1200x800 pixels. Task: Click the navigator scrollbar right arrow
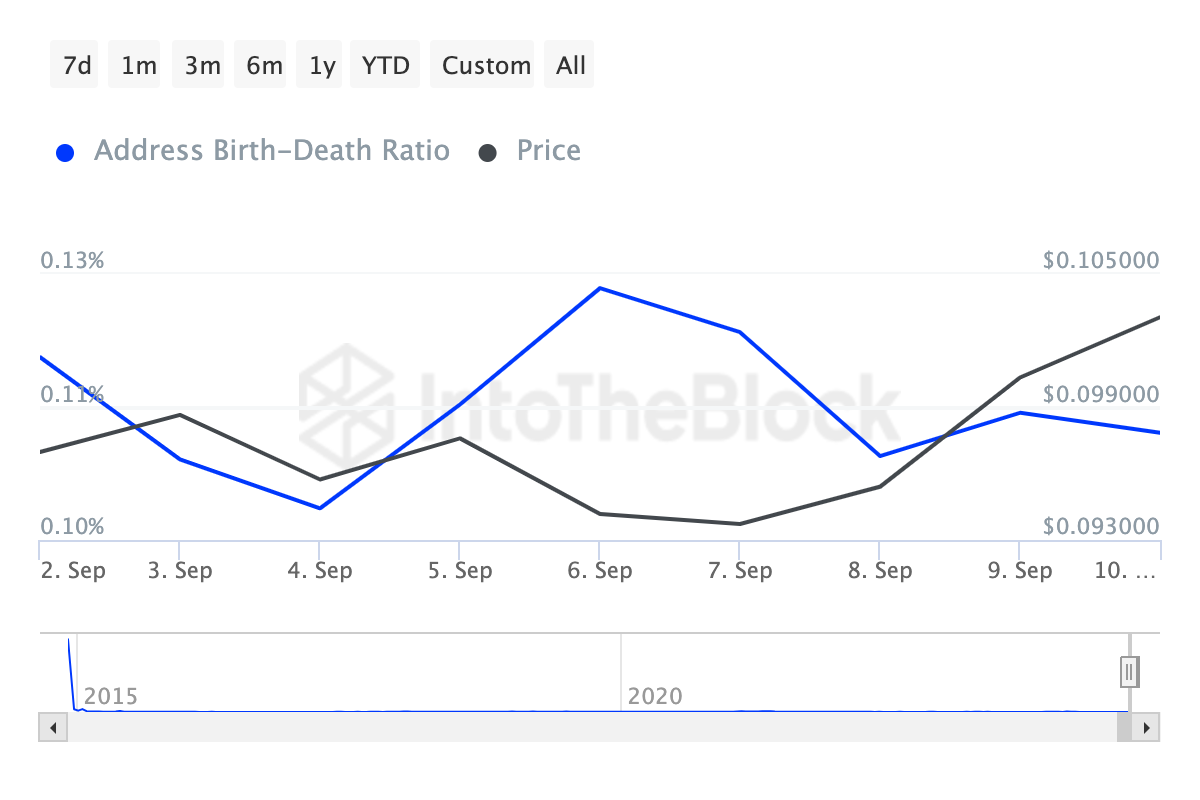point(1147,727)
